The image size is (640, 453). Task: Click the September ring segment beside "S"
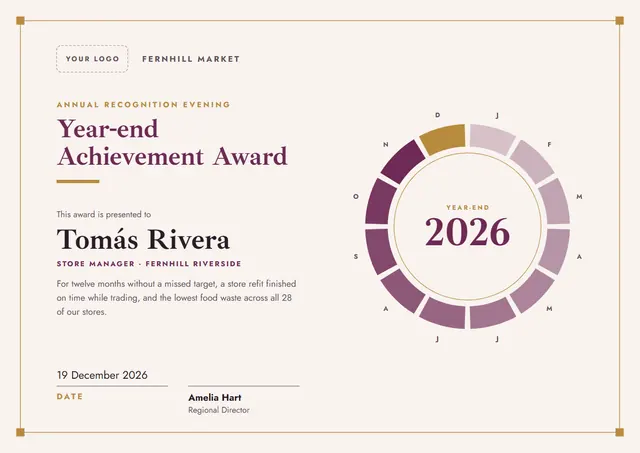click(x=381, y=251)
